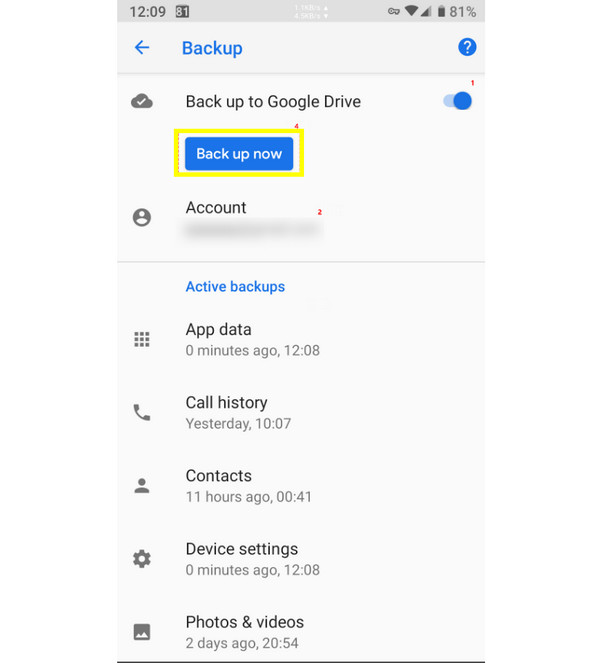Open the Account setting
Viewport: 600px width, 663px height.
tap(301, 218)
